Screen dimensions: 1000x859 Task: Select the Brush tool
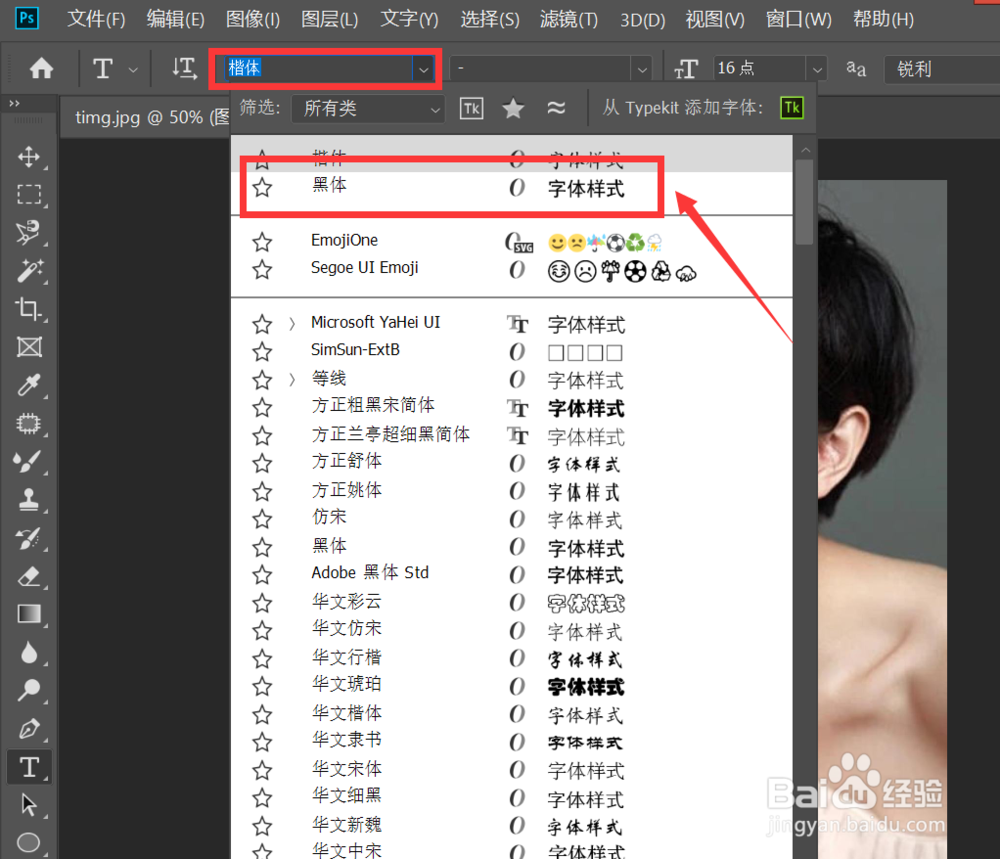pos(29,462)
